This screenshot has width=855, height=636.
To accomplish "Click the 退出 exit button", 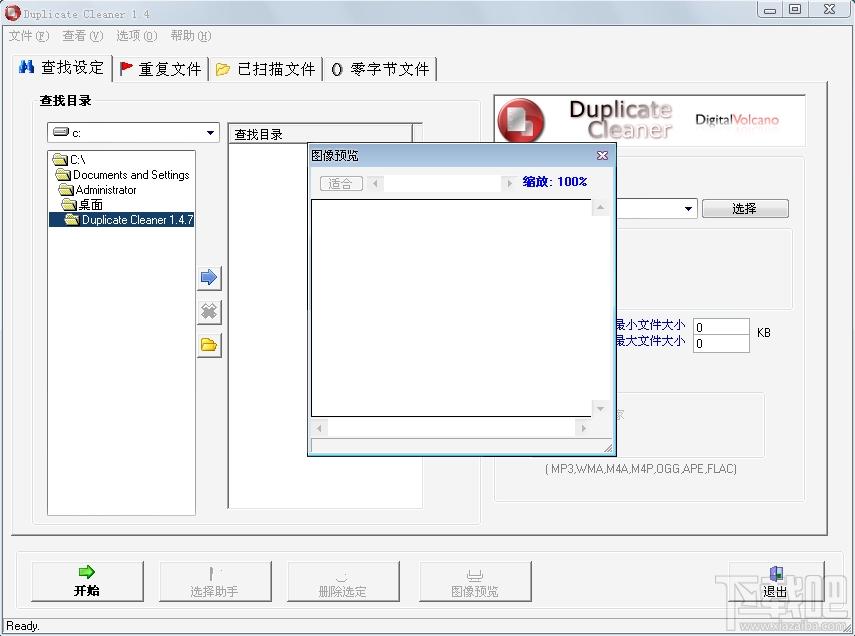I will [x=776, y=581].
